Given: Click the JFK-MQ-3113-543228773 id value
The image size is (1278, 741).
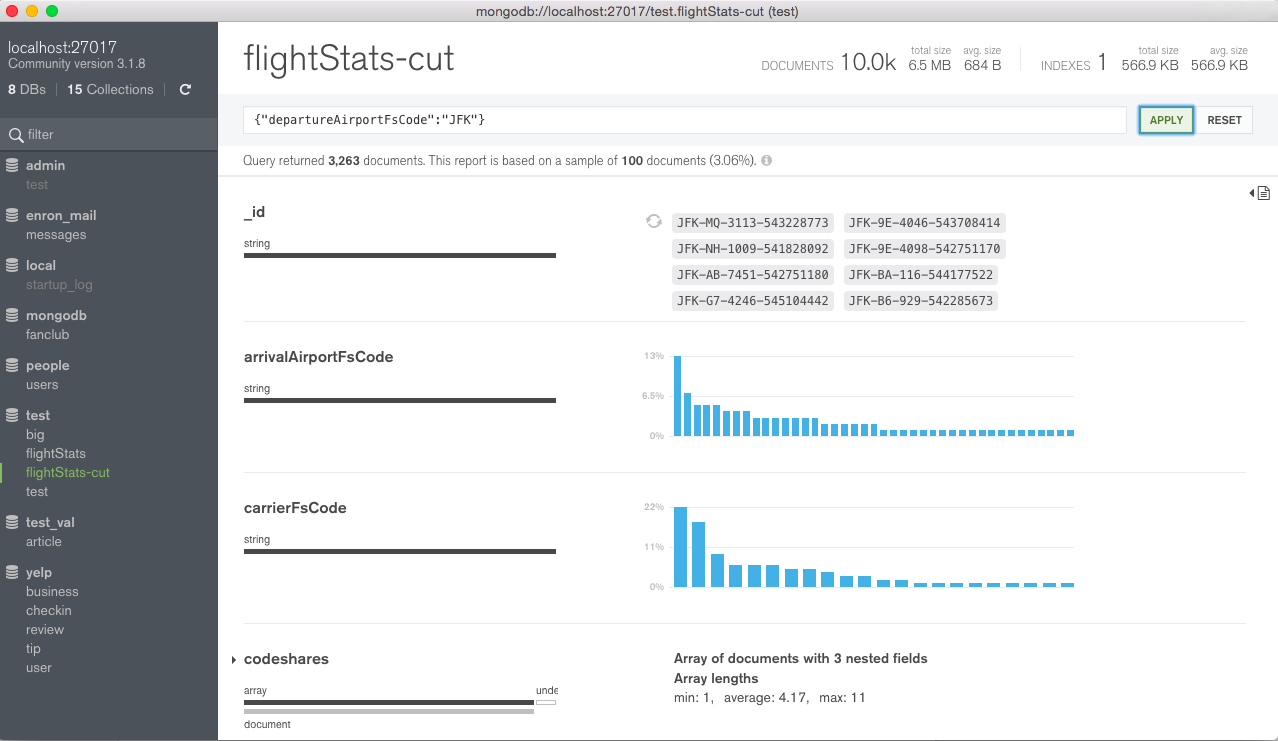Looking at the screenshot, I should (x=753, y=223).
